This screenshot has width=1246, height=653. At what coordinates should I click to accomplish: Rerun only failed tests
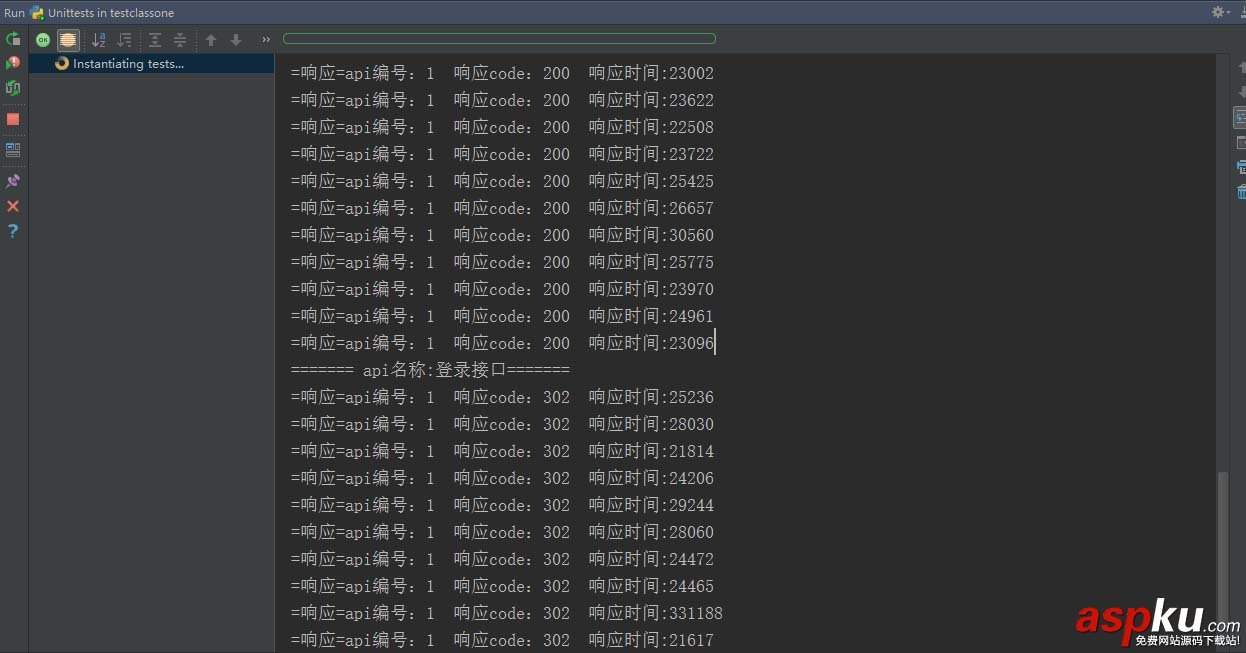13,62
